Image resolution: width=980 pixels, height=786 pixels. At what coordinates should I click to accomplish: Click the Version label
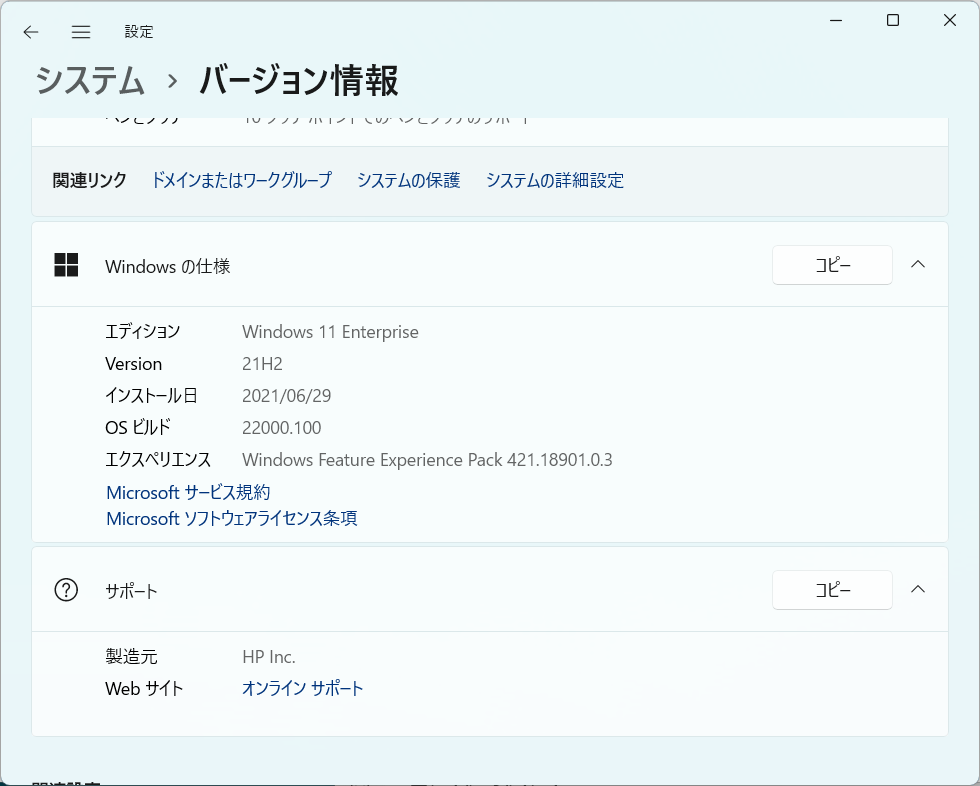[134, 364]
